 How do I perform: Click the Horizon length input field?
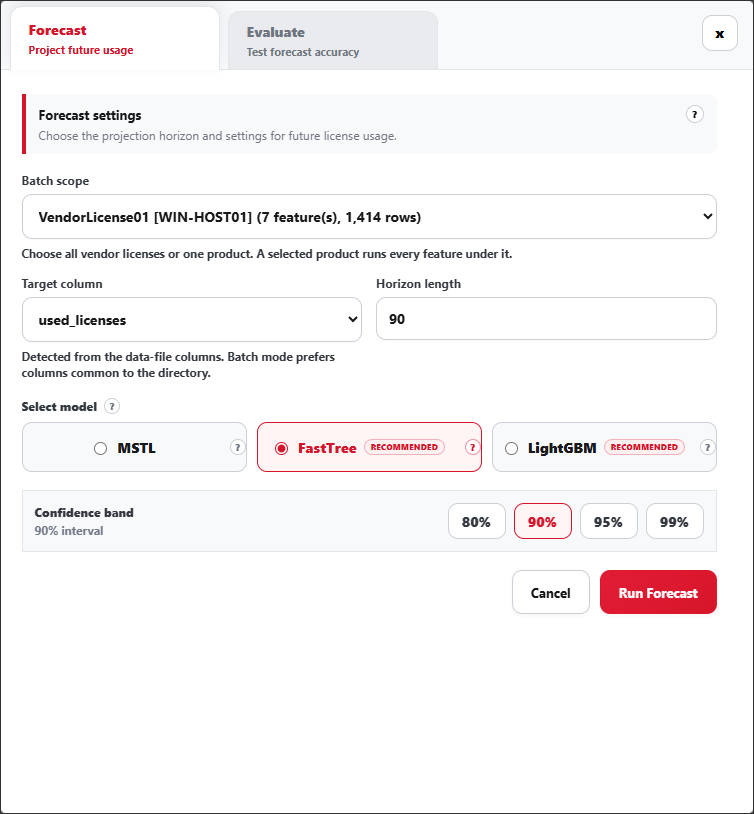coord(546,319)
